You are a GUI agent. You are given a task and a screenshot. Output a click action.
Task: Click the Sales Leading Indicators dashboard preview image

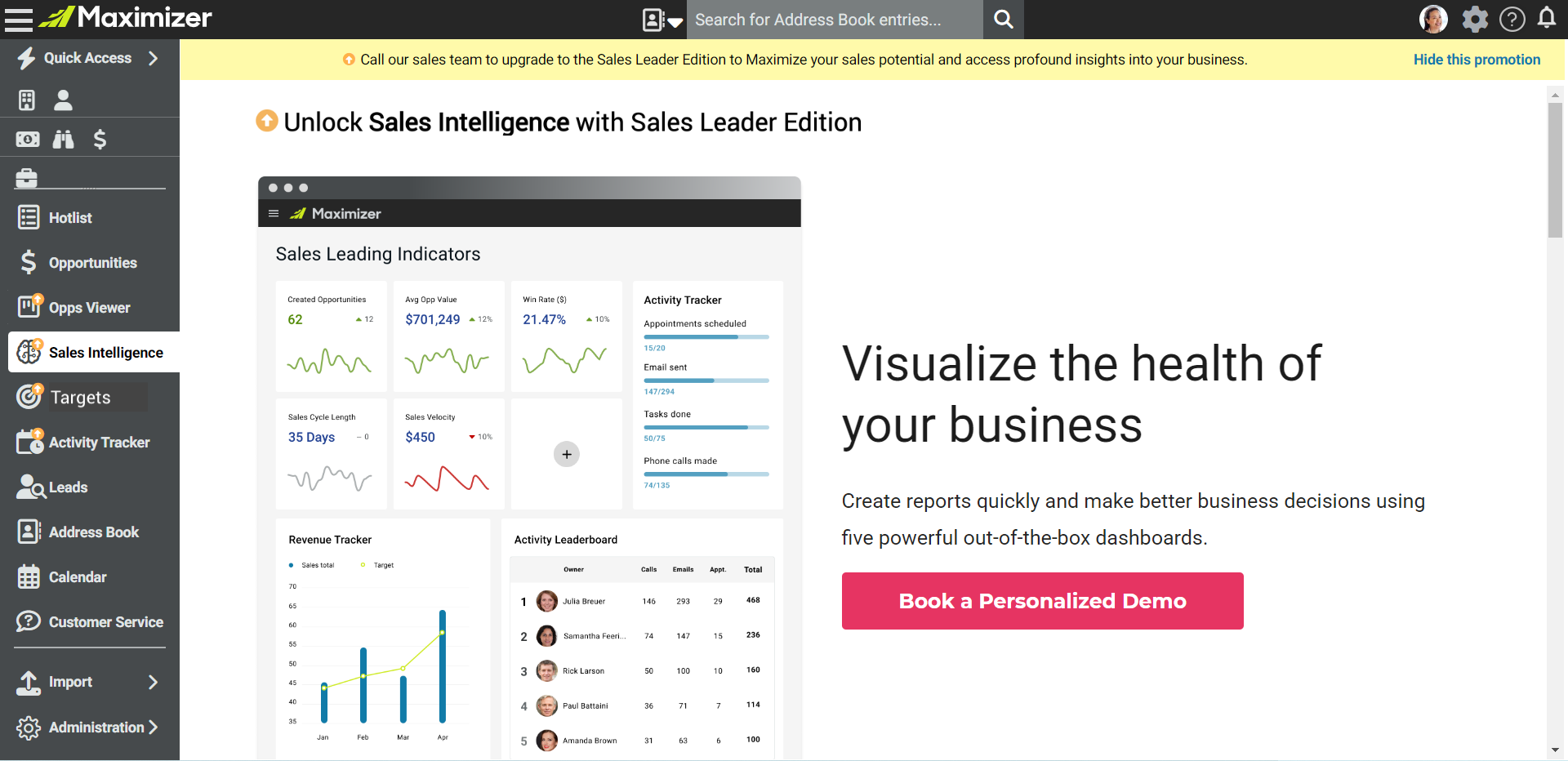coord(529,468)
